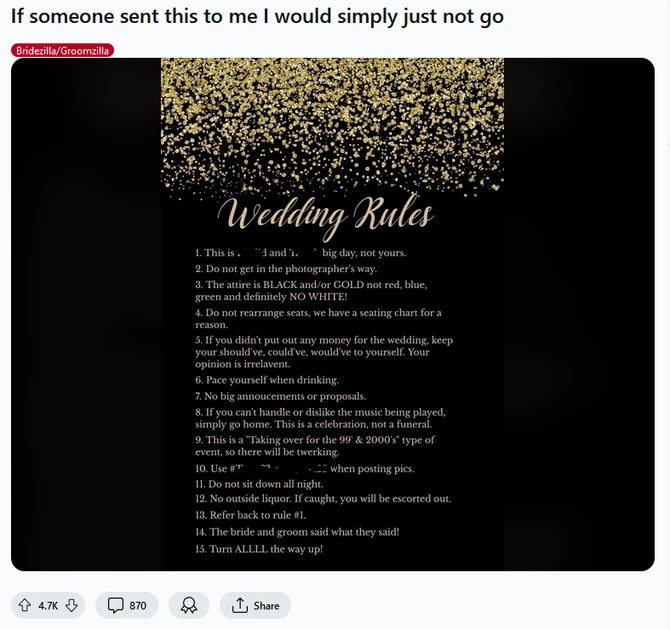Select the Bridezilla/Groomzilla flair tag

coord(63,50)
